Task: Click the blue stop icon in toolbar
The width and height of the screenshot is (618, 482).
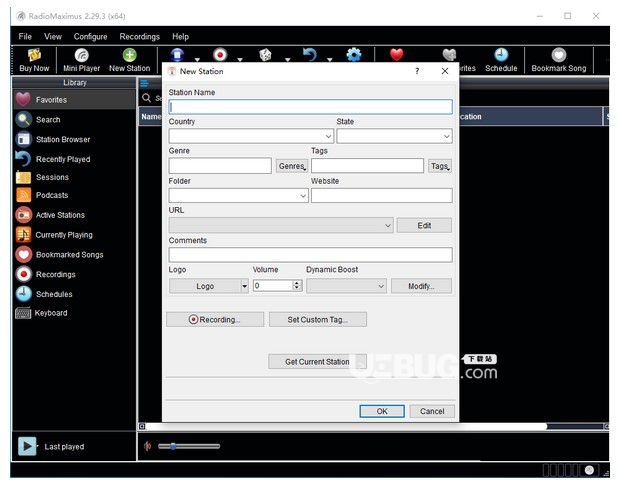Action: tap(177, 54)
